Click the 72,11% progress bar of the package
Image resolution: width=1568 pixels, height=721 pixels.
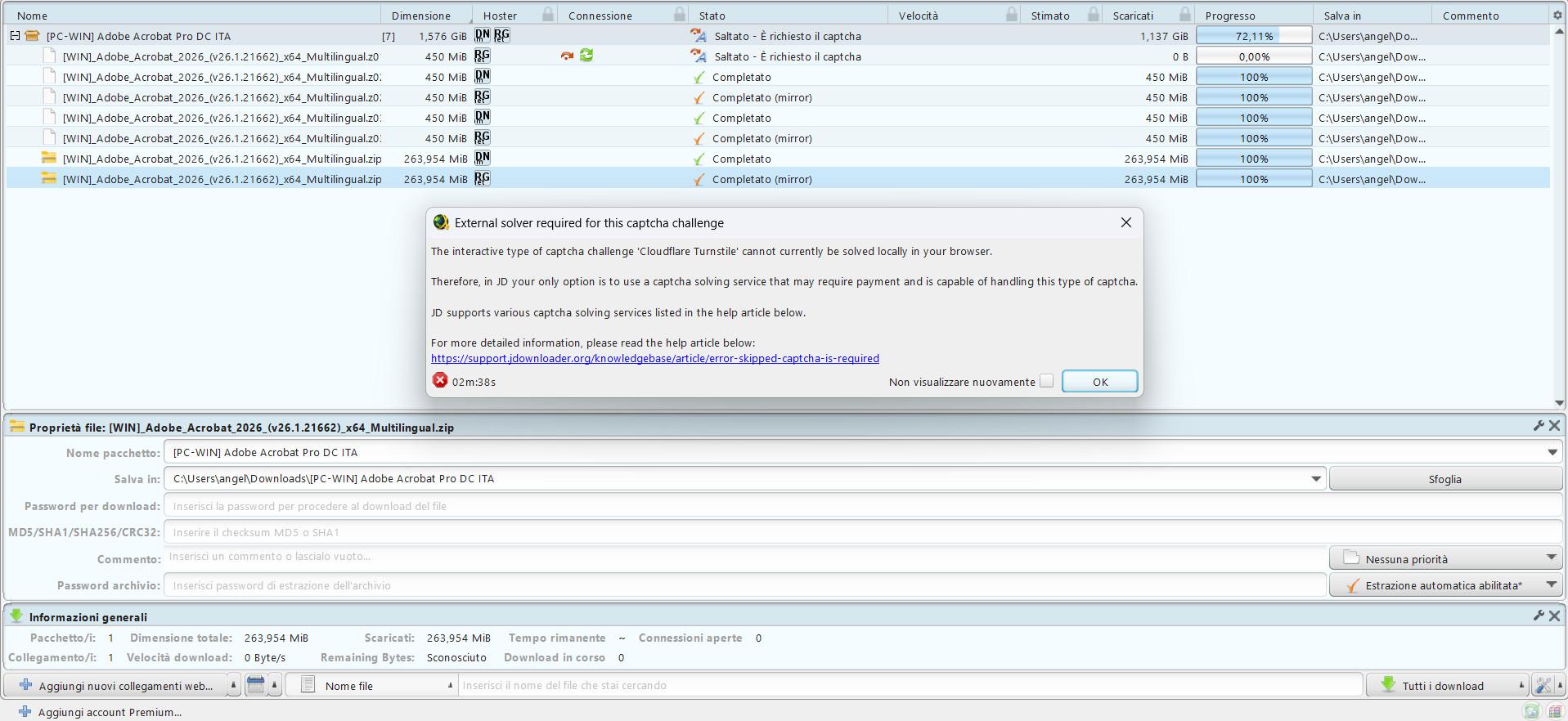click(x=1254, y=36)
